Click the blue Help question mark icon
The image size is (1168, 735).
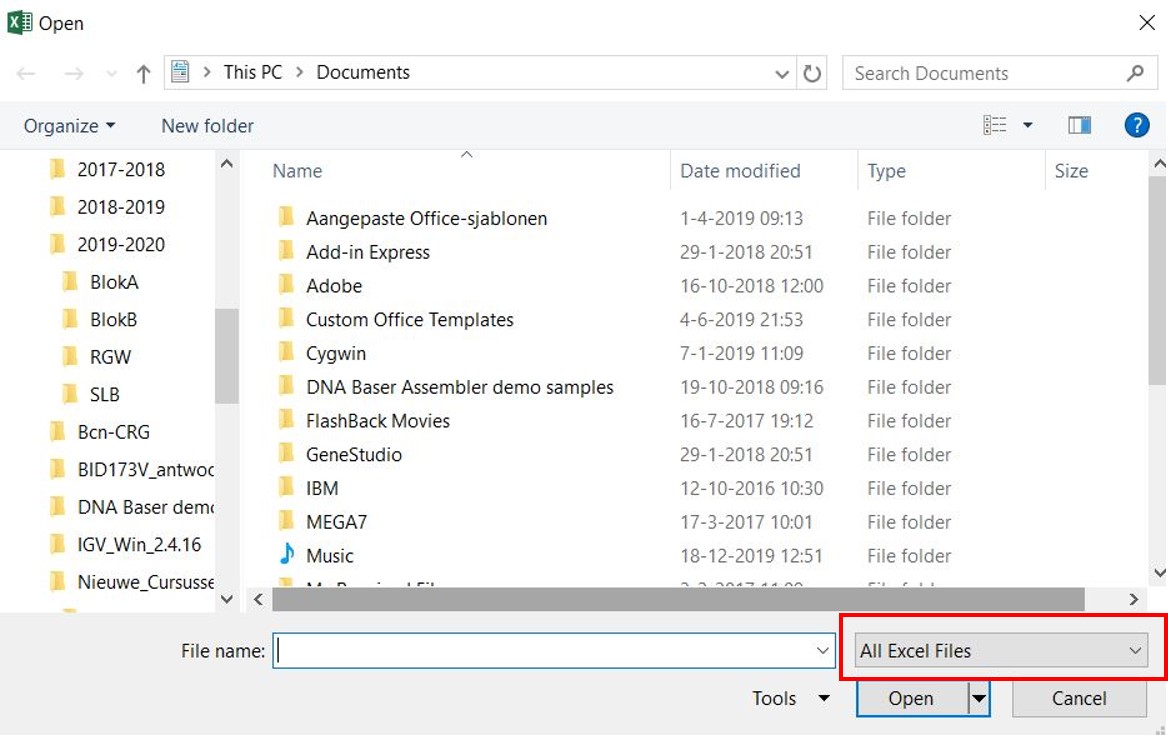(x=1137, y=124)
